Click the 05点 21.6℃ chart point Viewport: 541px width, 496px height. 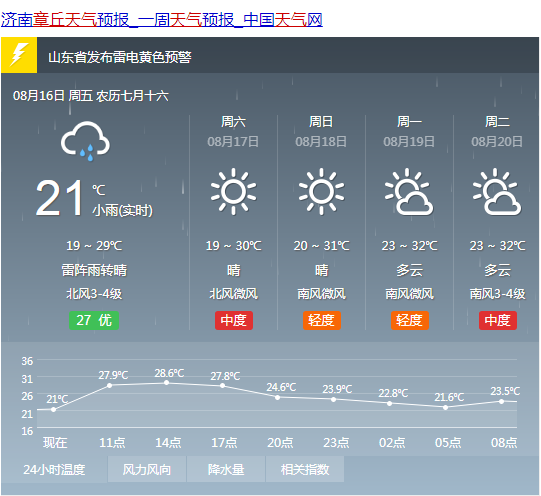click(x=445, y=407)
